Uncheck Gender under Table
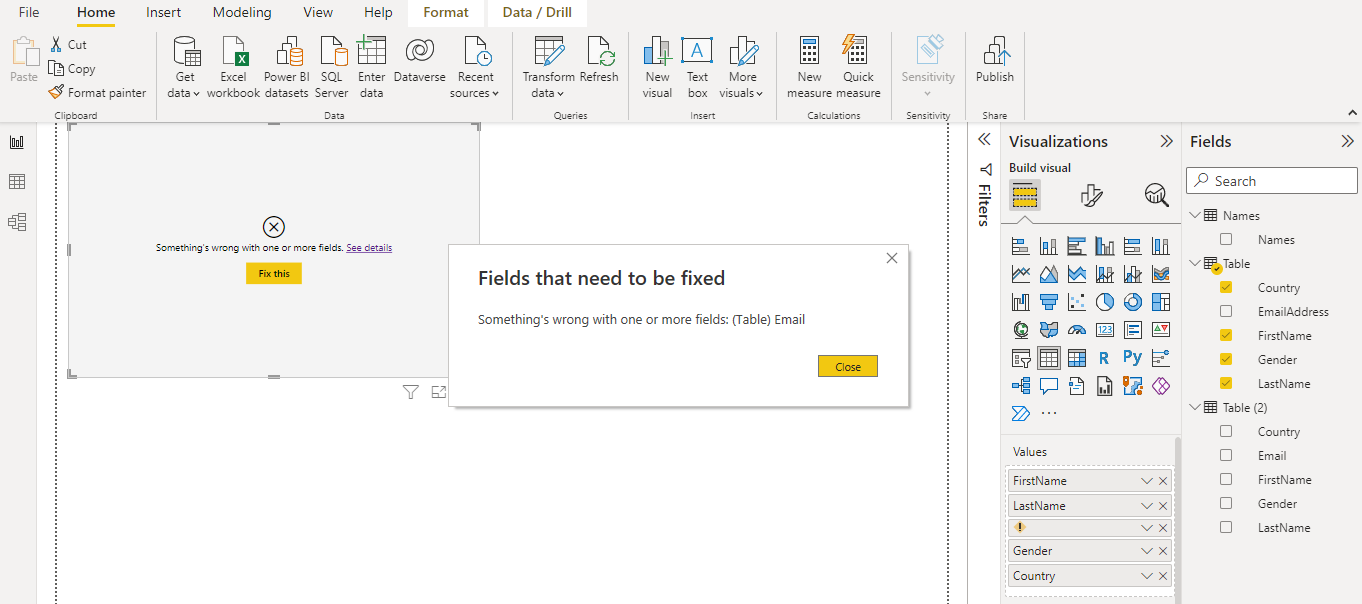1362x604 pixels. click(x=1226, y=359)
